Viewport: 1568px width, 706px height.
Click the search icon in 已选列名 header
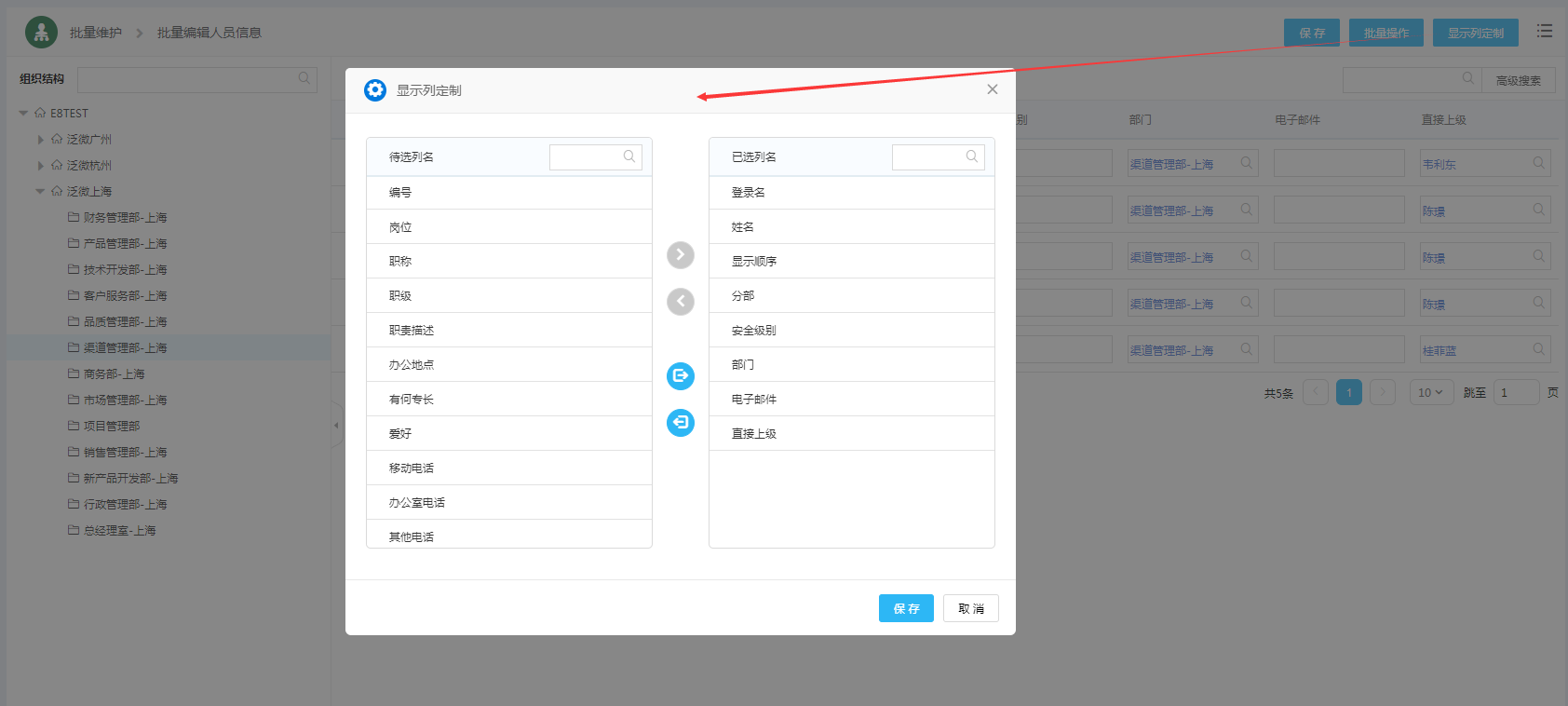click(x=972, y=156)
